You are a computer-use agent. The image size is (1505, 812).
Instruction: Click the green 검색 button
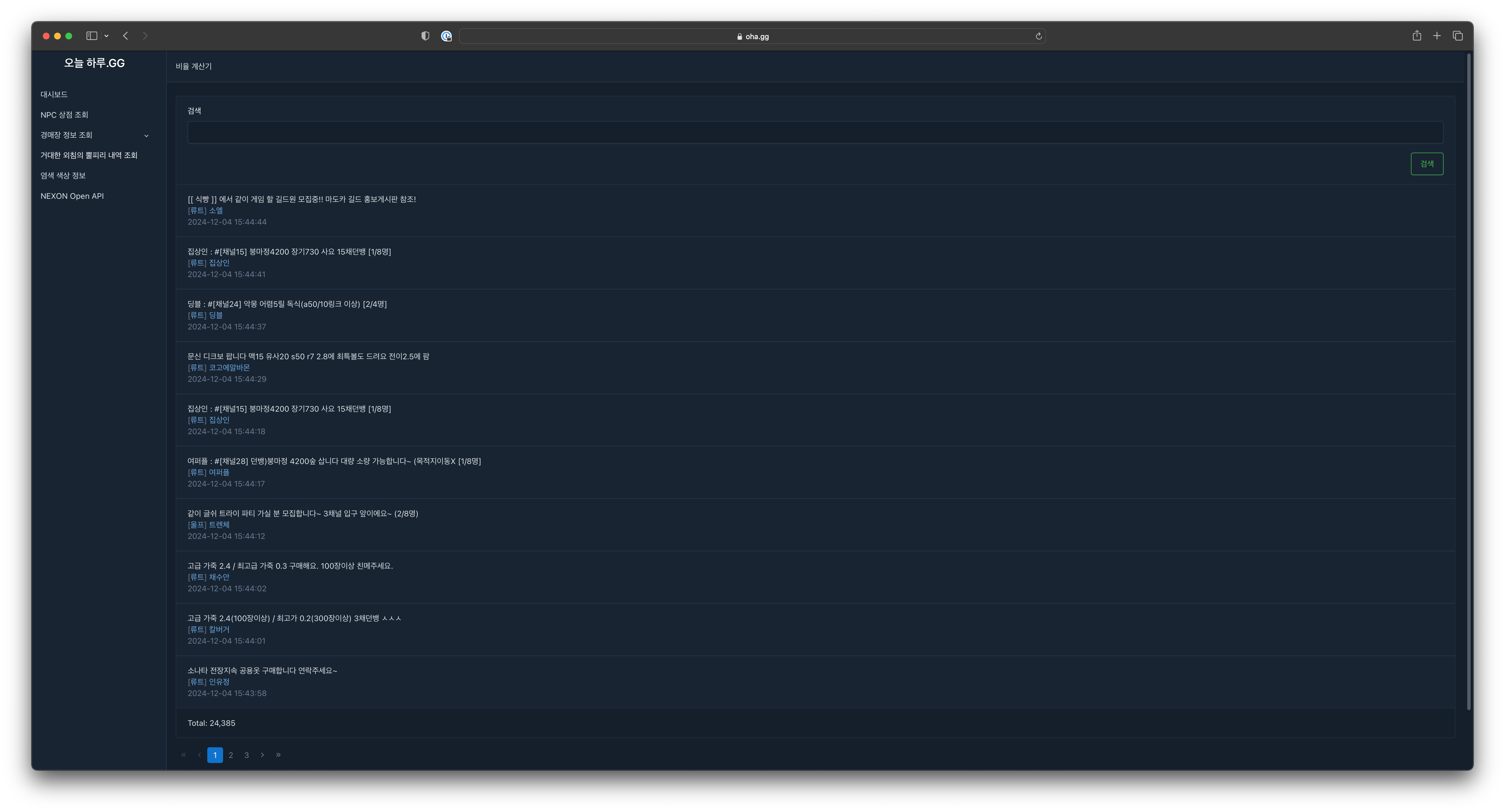click(x=1426, y=164)
